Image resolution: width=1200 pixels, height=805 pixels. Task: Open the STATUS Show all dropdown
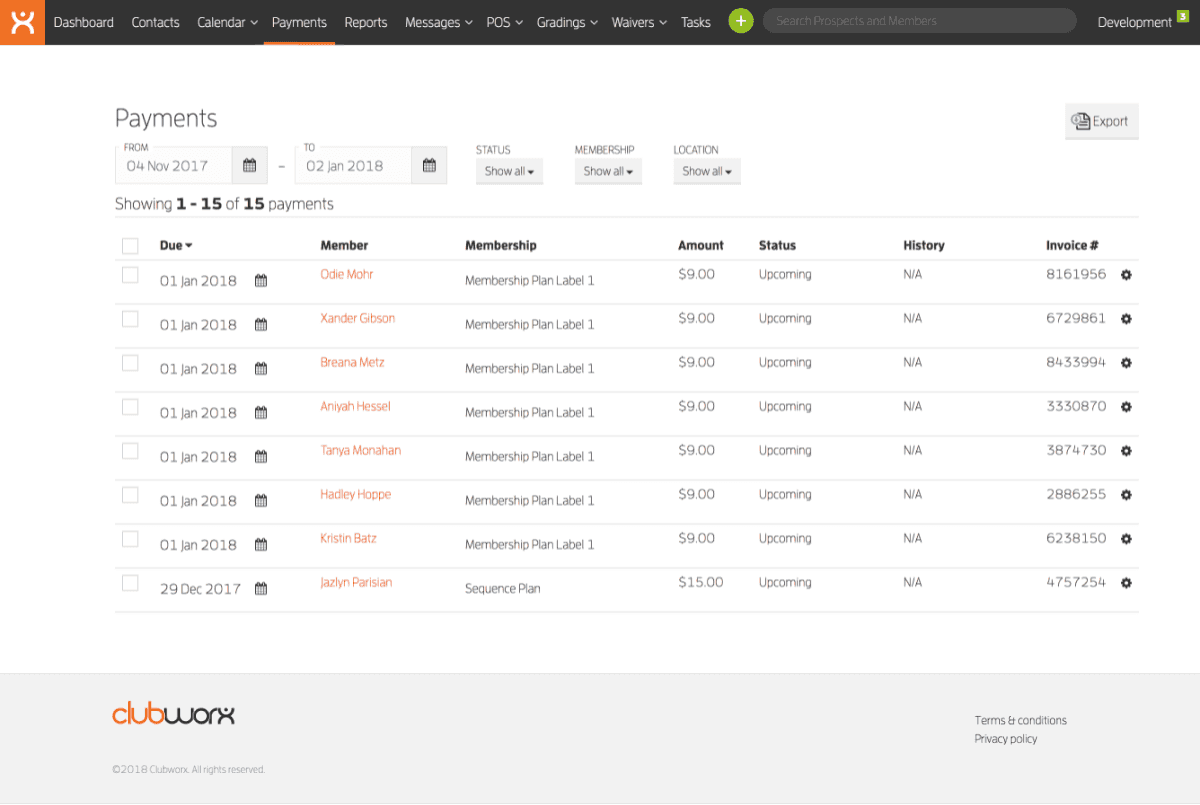coord(509,171)
